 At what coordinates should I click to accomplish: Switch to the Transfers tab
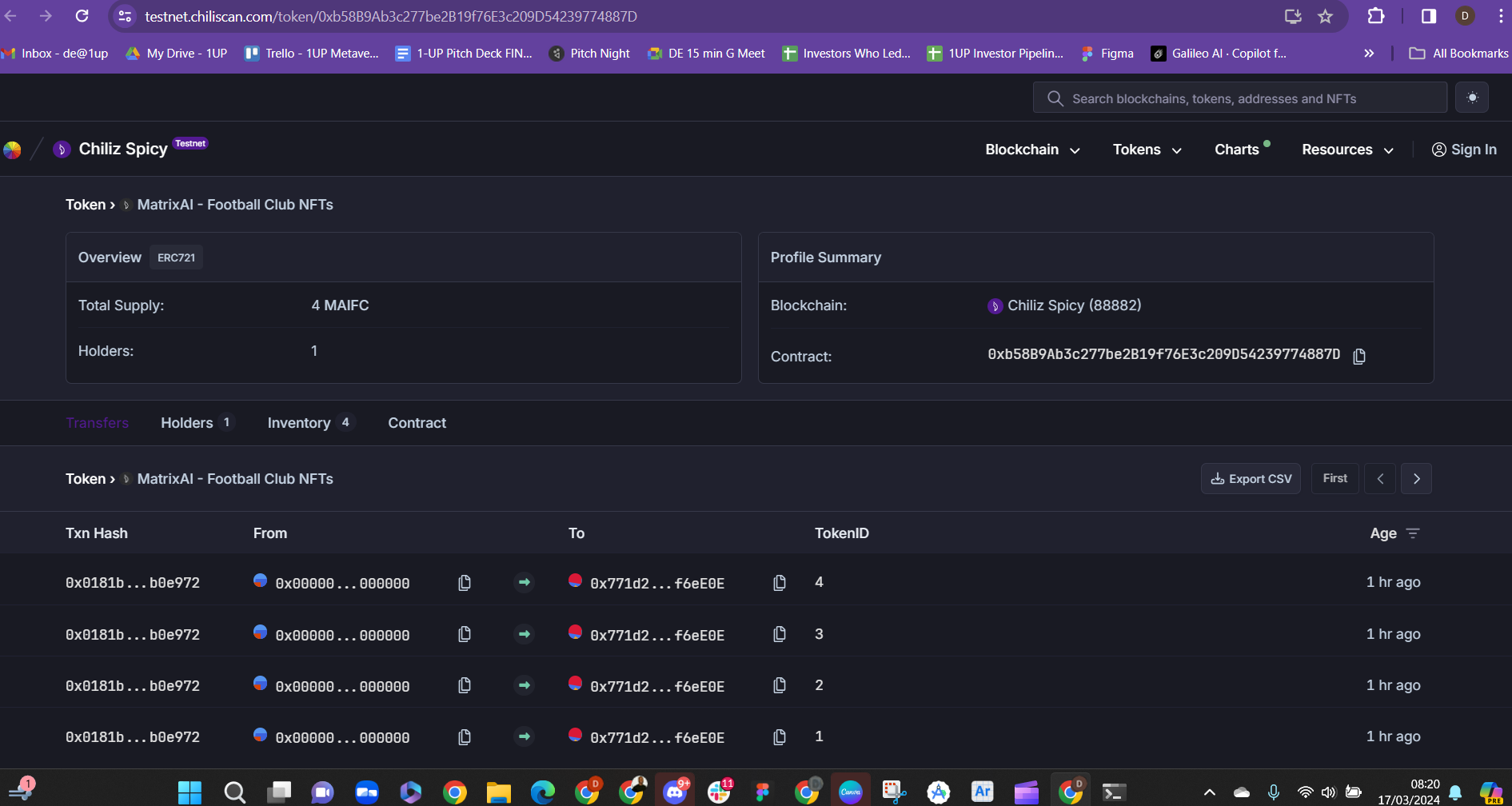(97, 423)
